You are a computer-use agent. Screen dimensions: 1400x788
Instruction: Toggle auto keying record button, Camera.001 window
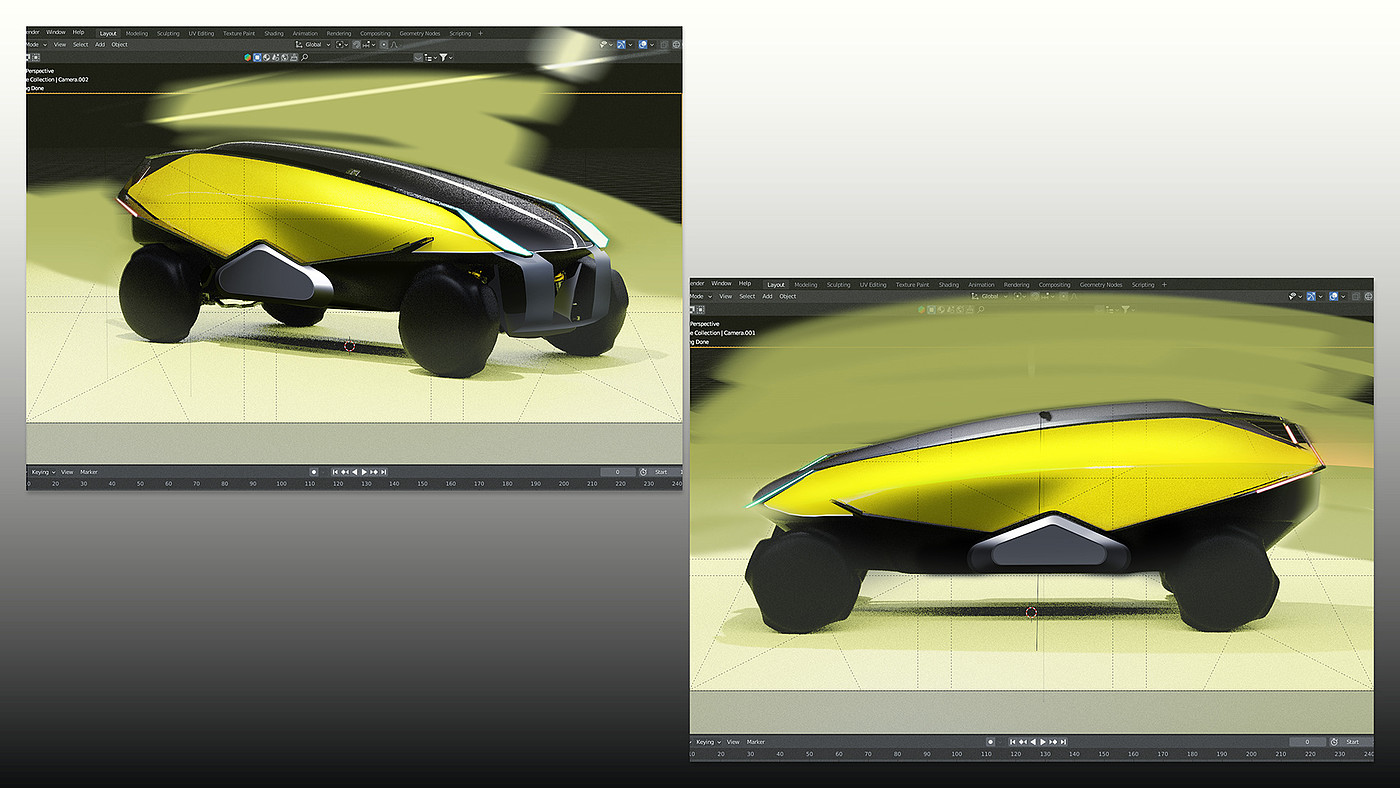(991, 742)
